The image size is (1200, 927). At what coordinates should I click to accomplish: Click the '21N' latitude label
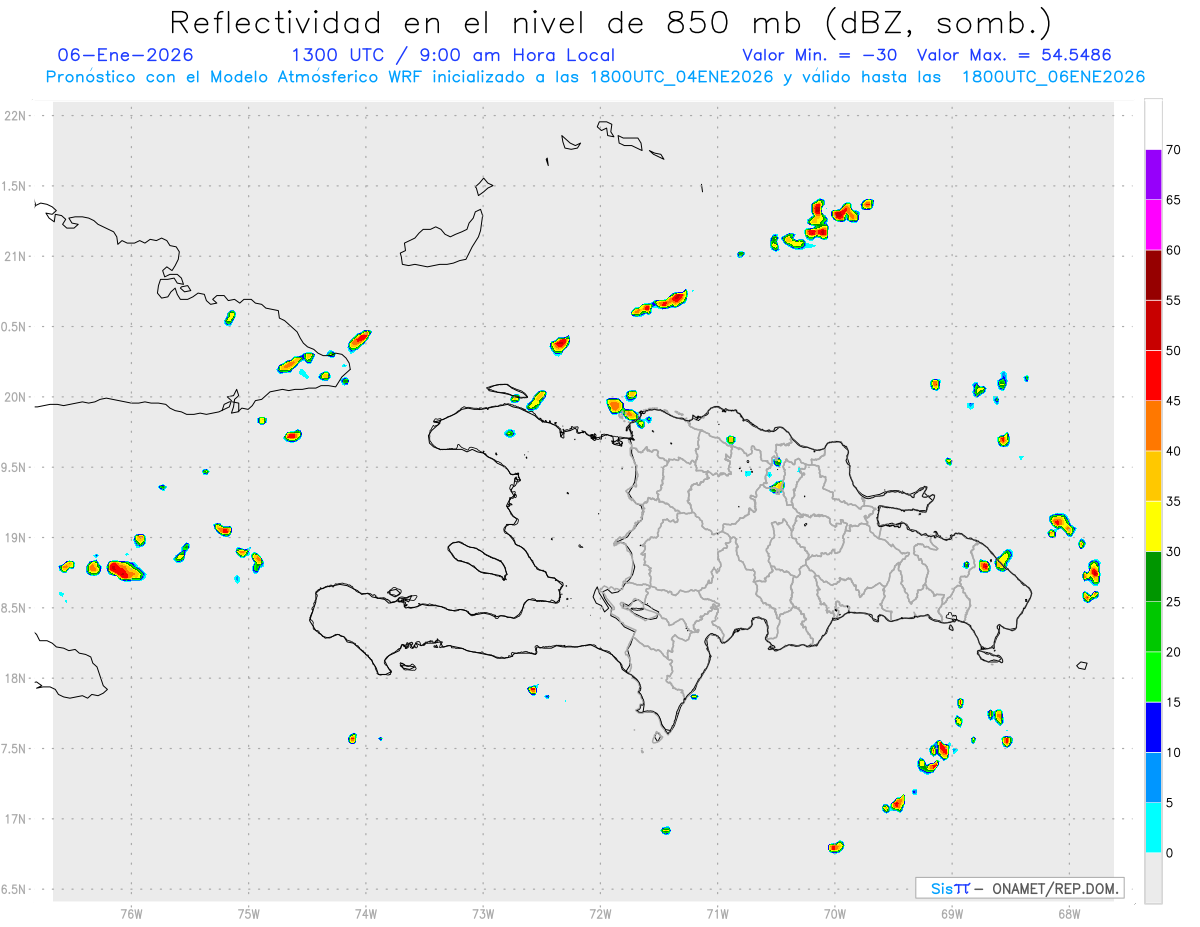[15, 256]
